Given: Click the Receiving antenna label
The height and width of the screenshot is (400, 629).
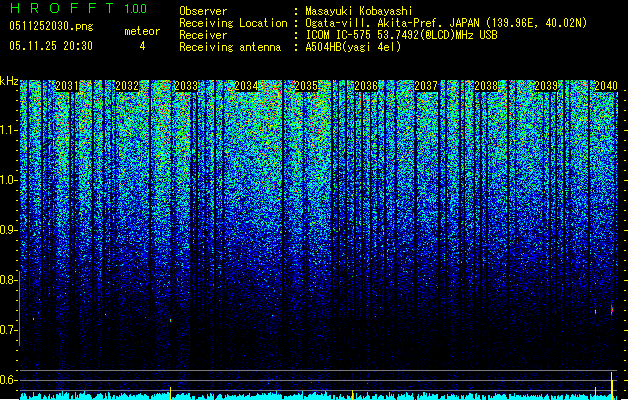Looking at the screenshot, I should click(230, 47).
